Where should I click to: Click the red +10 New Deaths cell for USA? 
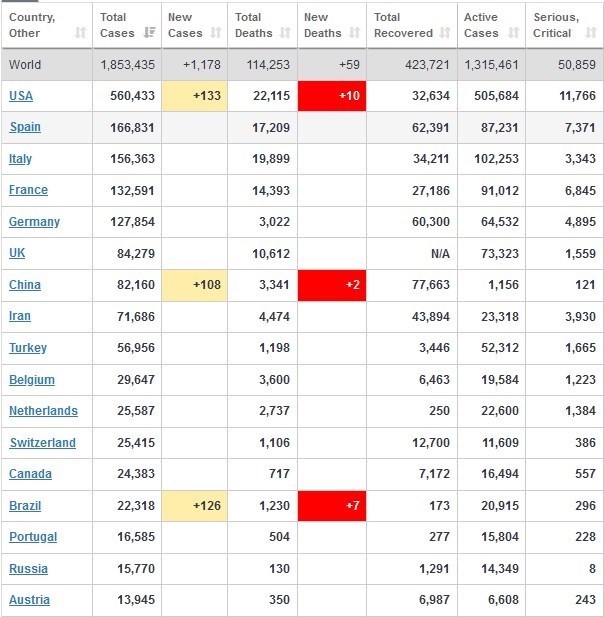(x=332, y=96)
